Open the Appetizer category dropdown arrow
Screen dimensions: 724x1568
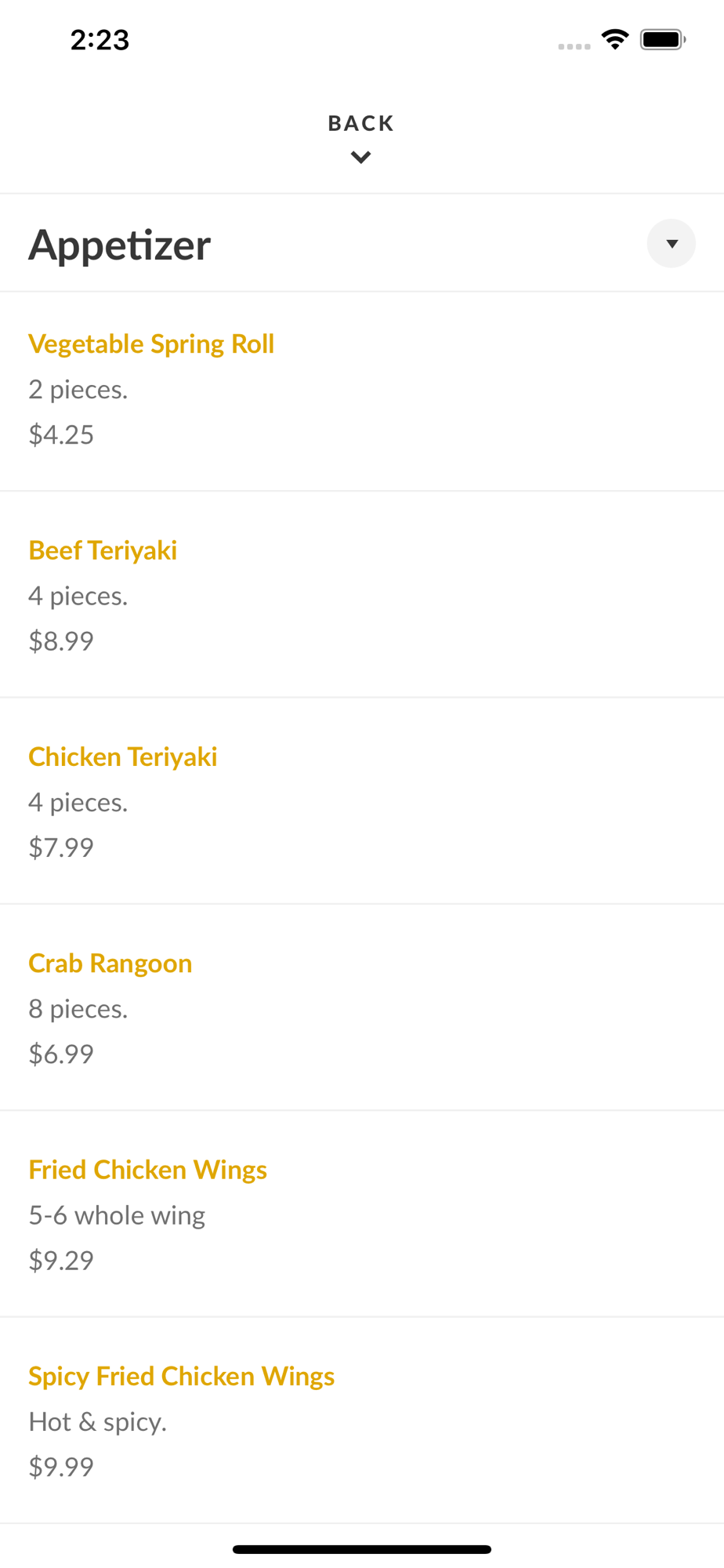pos(671,244)
